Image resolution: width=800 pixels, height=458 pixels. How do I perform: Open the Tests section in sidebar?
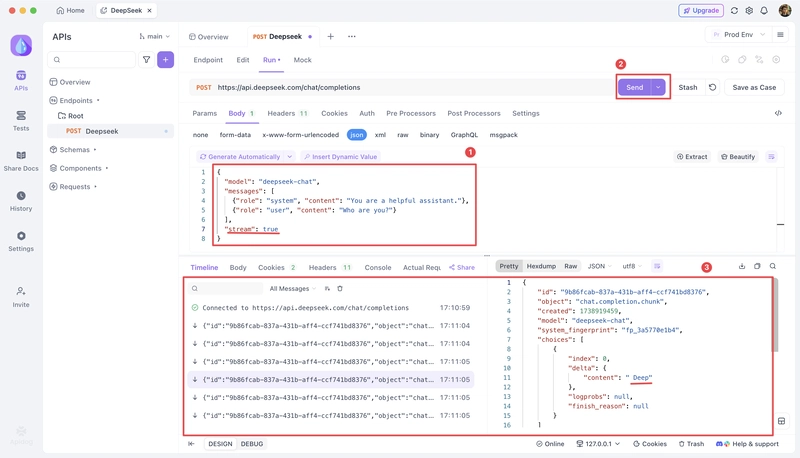(x=21, y=121)
